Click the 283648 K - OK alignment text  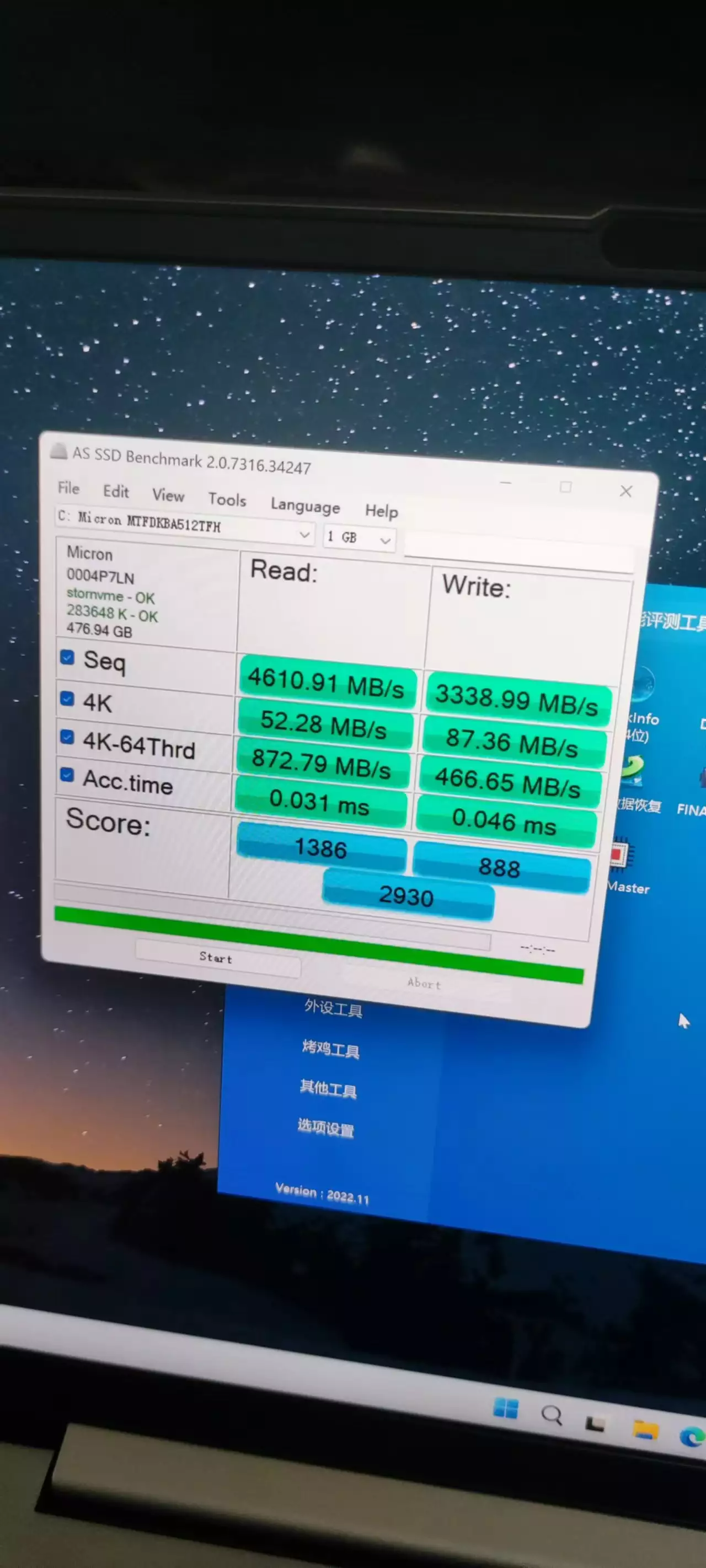click(x=112, y=614)
